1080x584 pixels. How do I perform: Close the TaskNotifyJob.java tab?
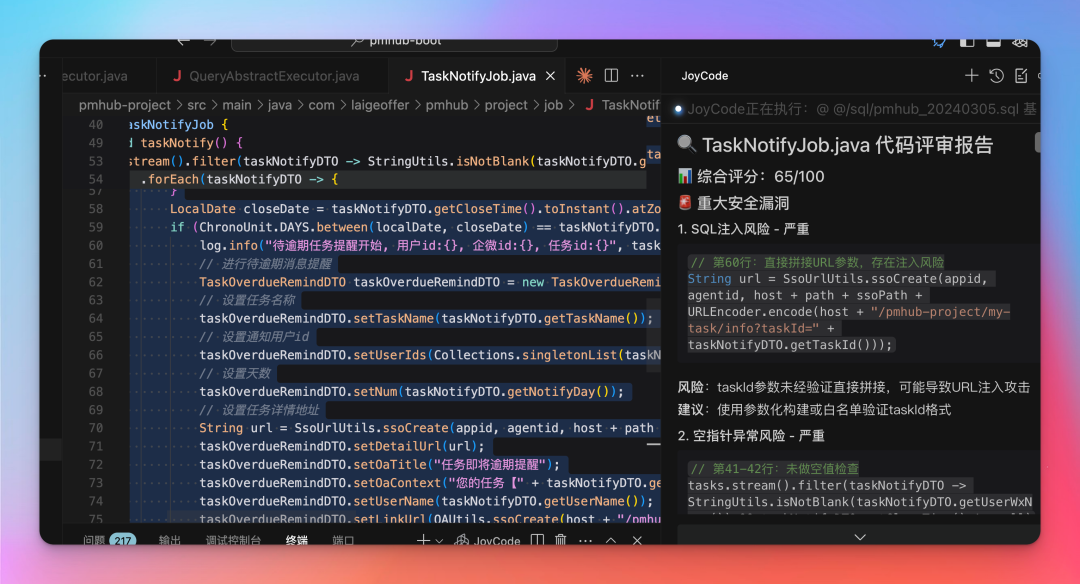tap(550, 76)
